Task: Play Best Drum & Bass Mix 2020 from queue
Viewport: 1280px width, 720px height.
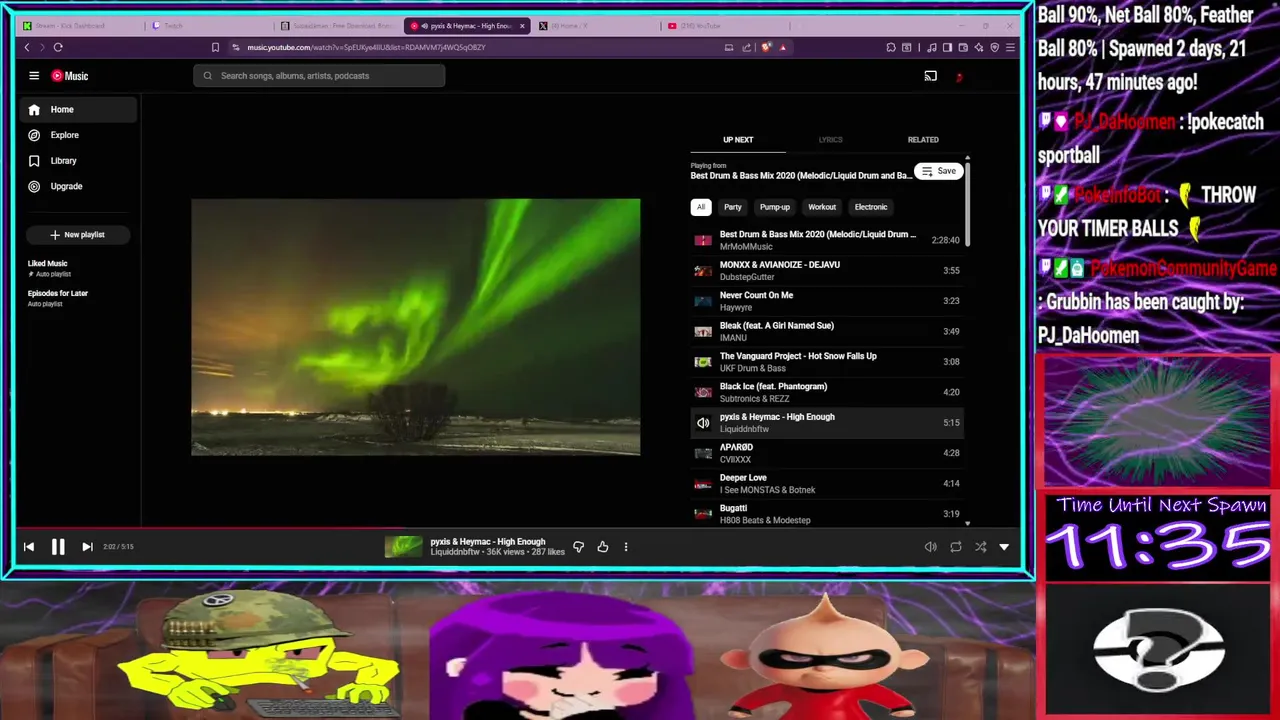Action: [x=827, y=241]
